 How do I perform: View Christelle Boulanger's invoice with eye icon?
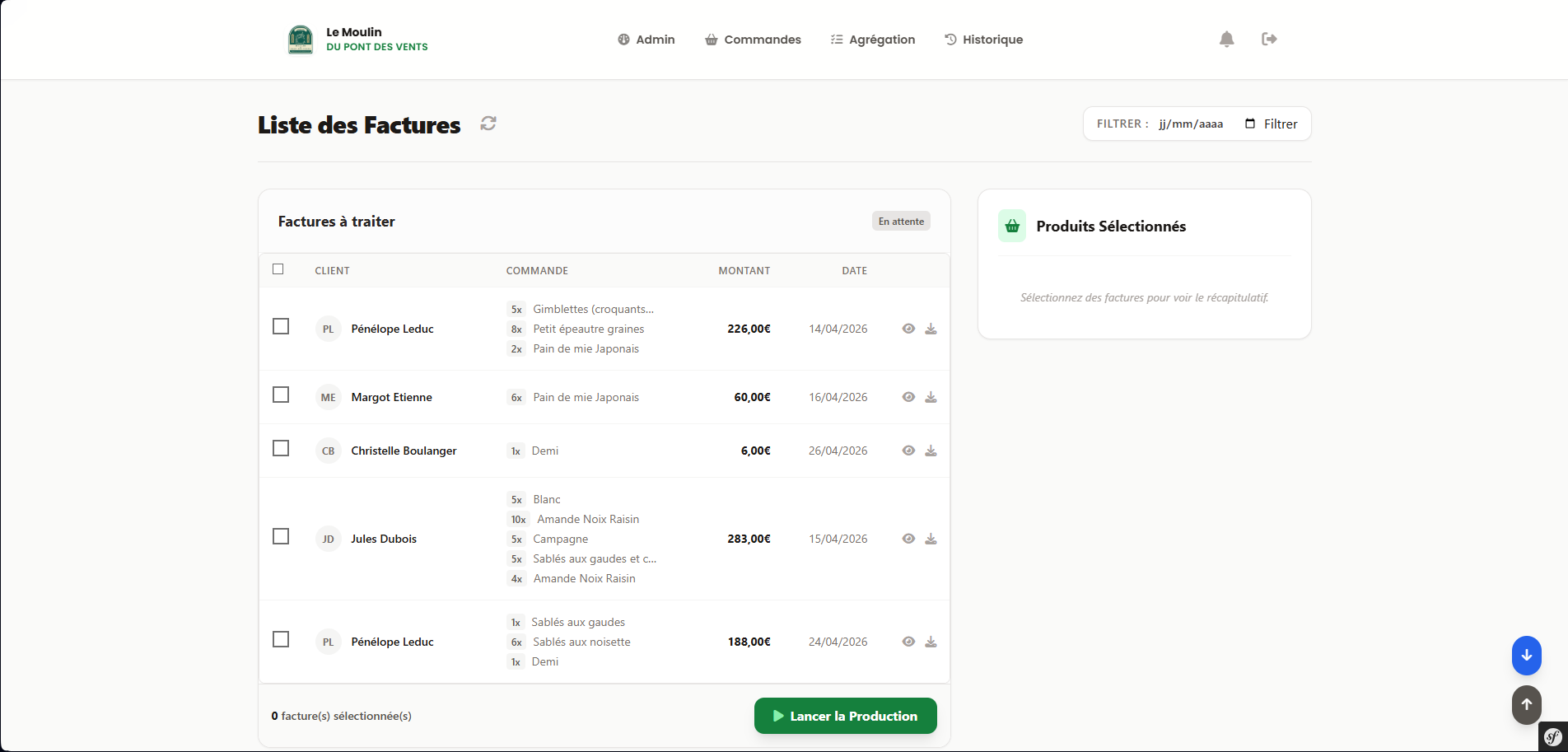click(908, 451)
